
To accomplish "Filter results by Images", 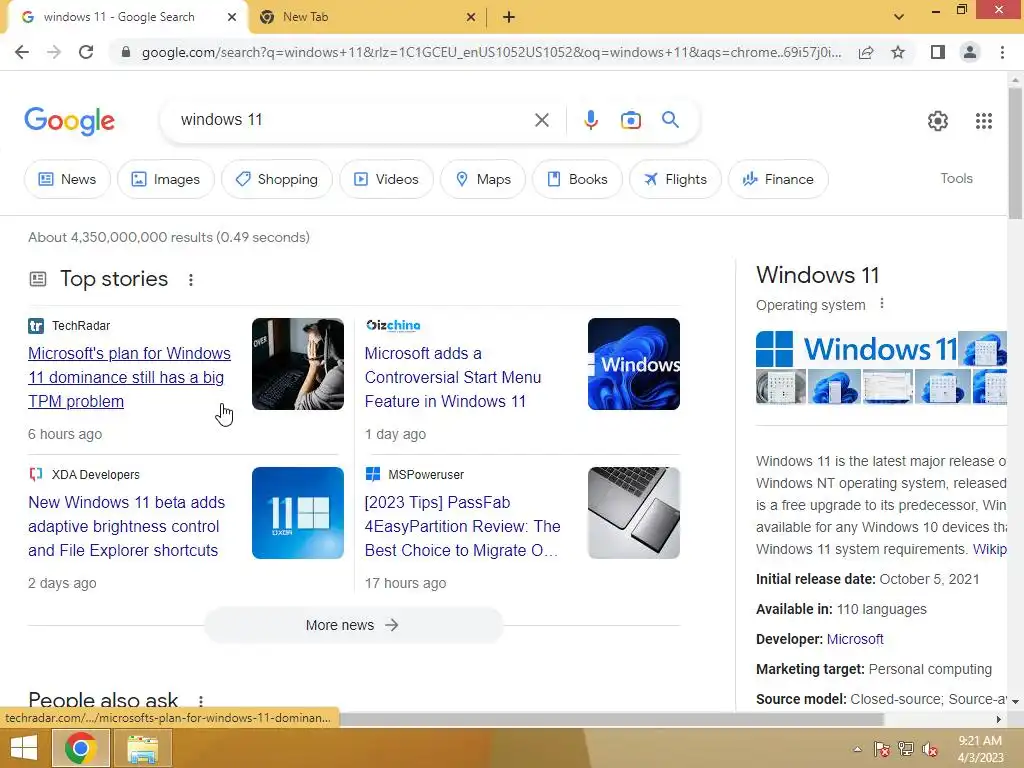I will coord(166,179).
